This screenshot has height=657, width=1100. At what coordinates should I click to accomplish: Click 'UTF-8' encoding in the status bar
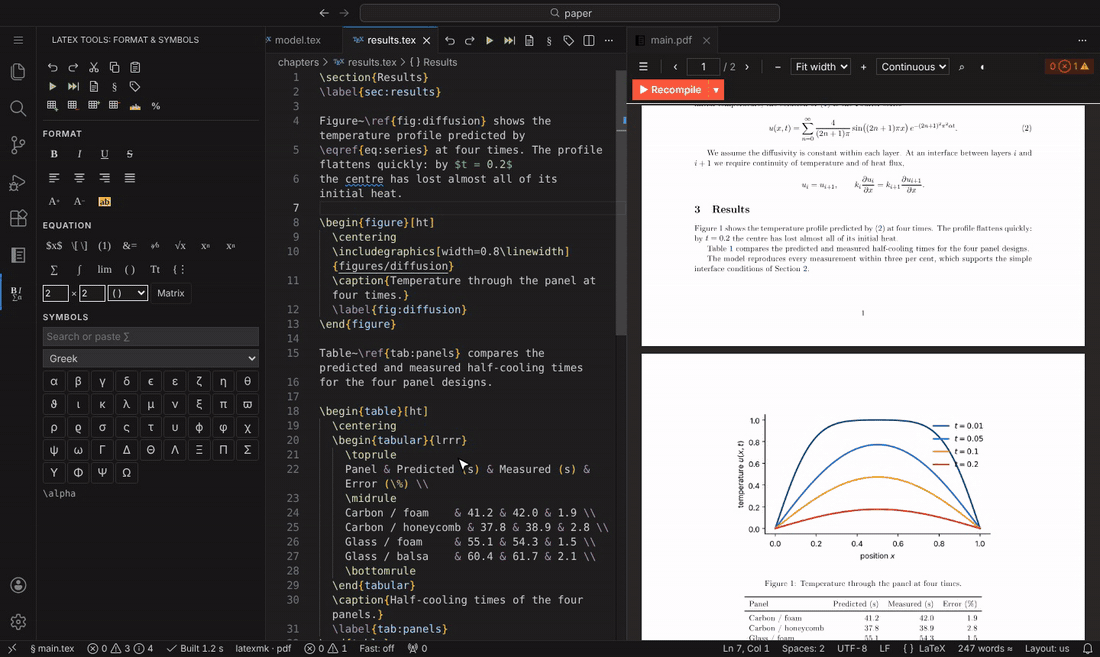[x=852, y=649]
